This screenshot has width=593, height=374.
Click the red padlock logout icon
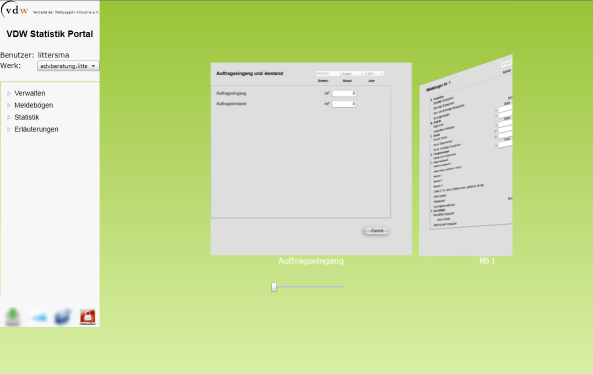pyautogui.click(x=87, y=317)
